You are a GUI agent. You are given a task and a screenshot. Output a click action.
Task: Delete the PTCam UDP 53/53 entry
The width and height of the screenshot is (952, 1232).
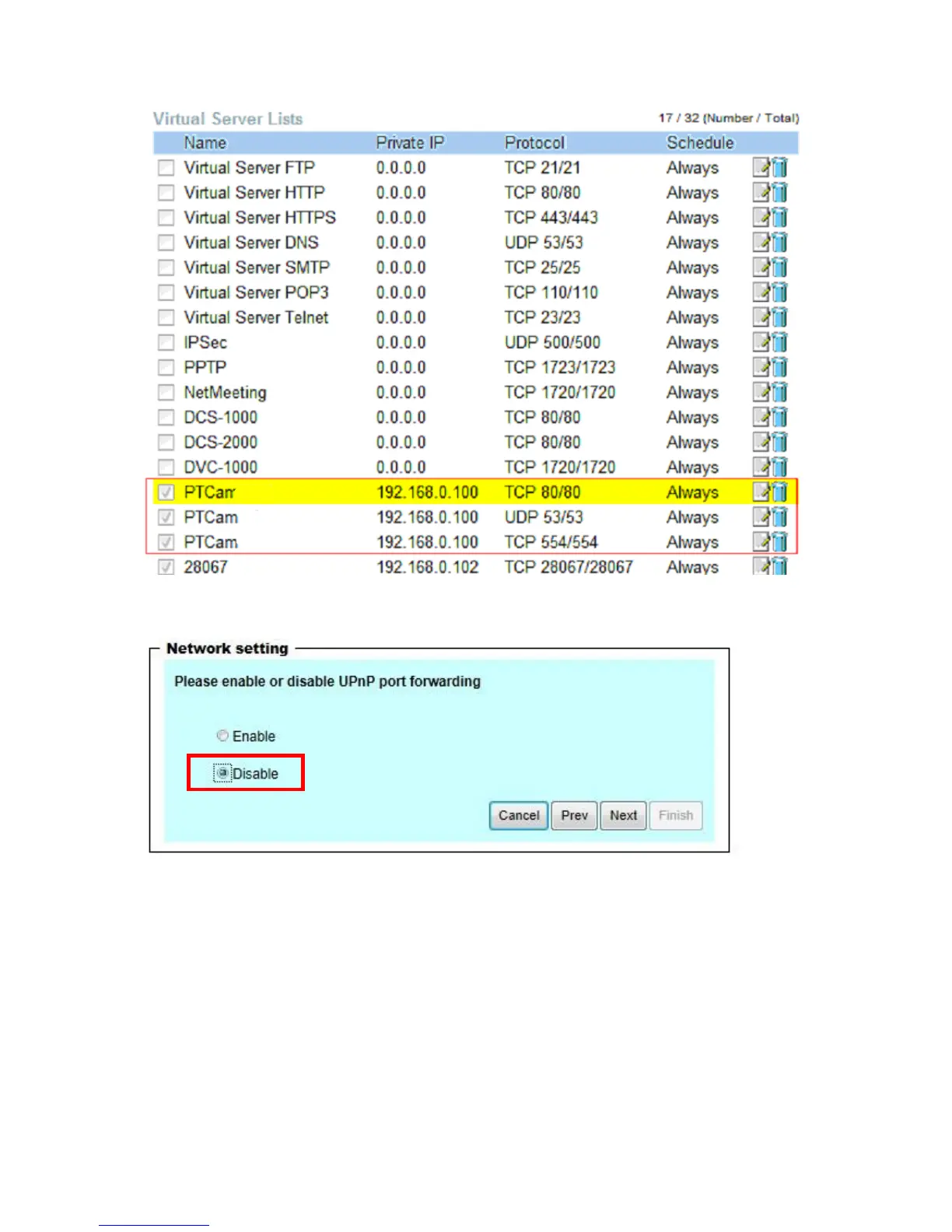coord(779,516)
